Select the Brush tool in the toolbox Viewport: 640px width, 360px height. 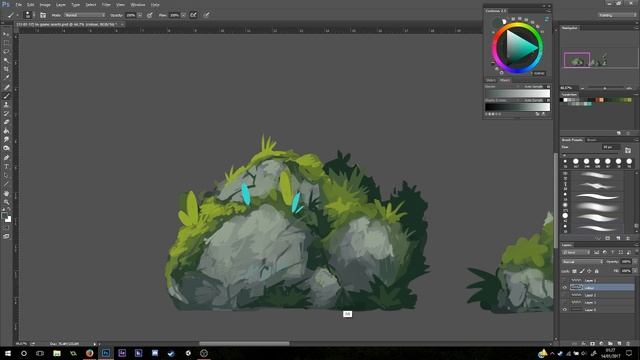pos(6,96)
